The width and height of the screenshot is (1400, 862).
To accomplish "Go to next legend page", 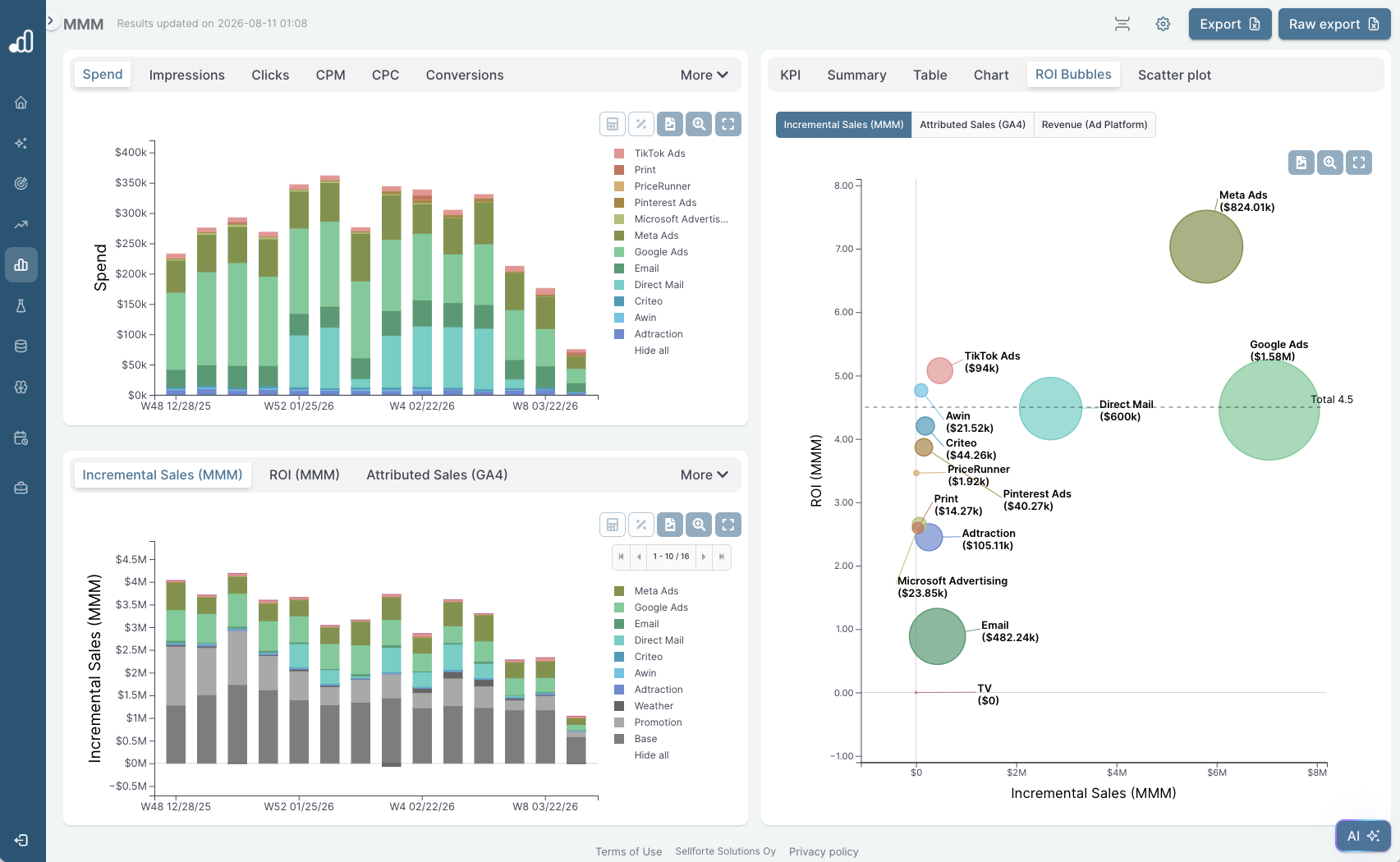I will [704, 557].
